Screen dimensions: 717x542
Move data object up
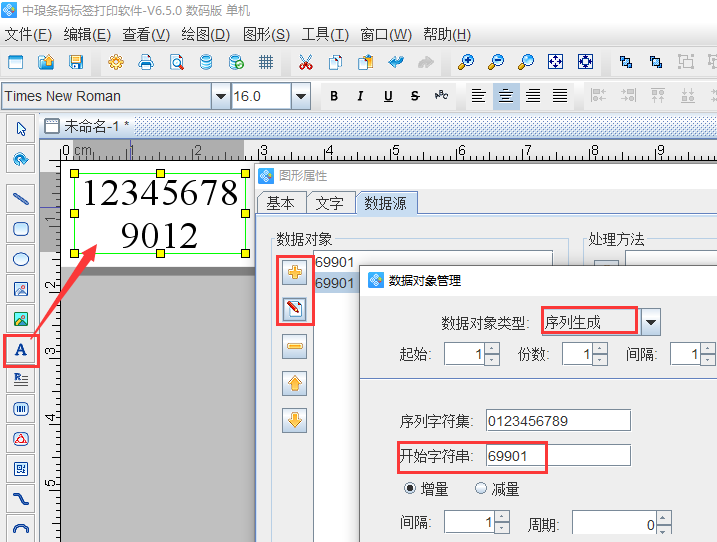tap(294, 383)
